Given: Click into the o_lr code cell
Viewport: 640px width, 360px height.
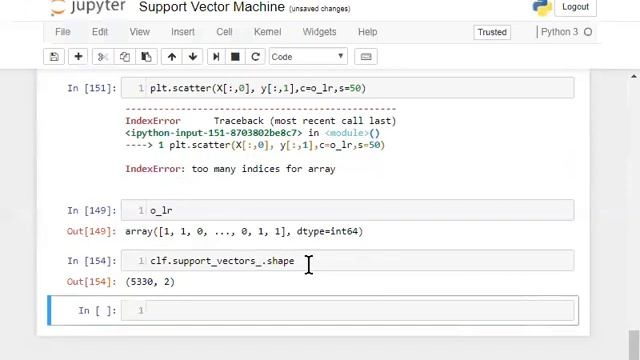Looking at the screenshot, I should tap(347, 210).
